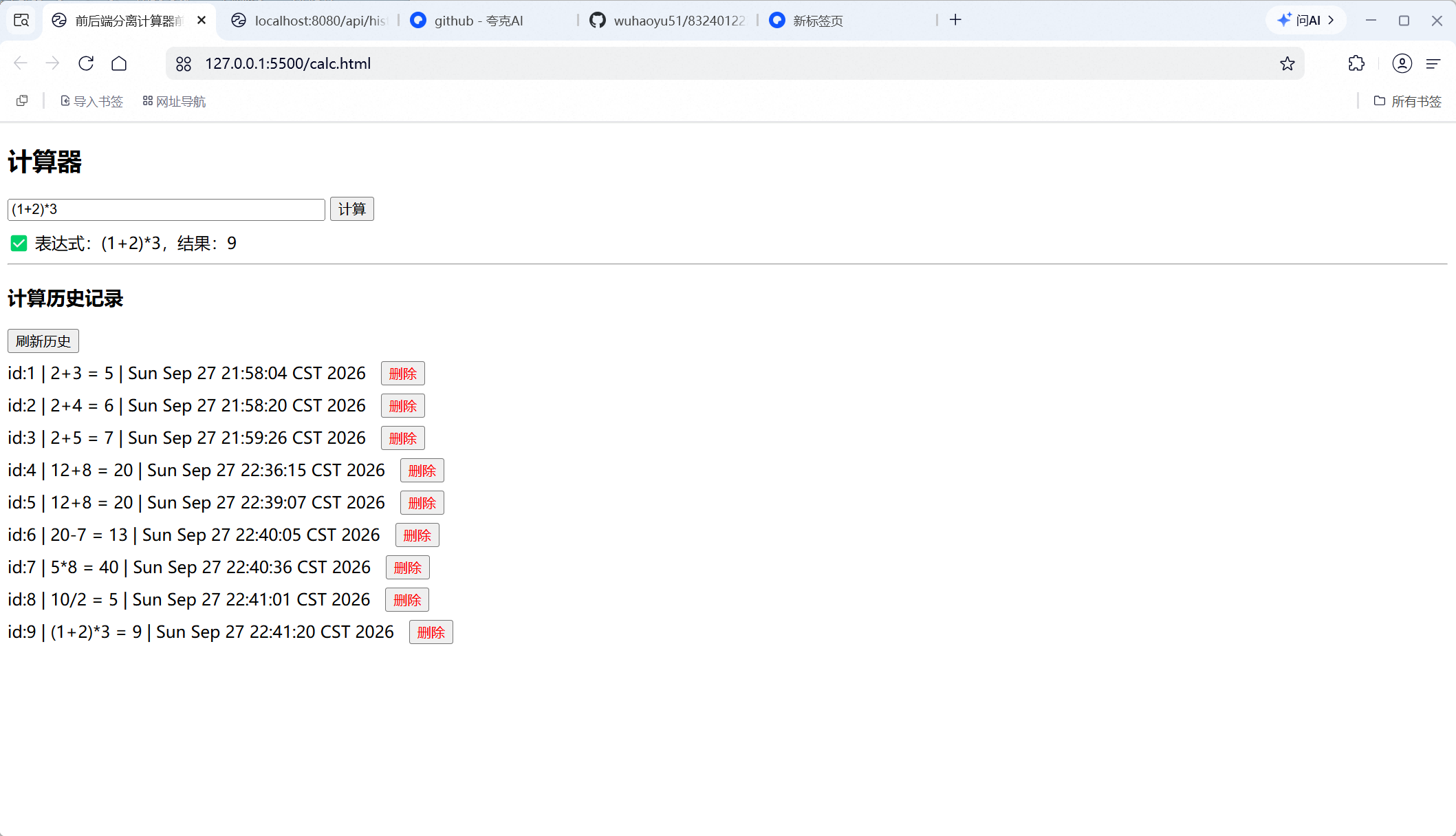Open the 问AI assistant button

[1305, 20]
